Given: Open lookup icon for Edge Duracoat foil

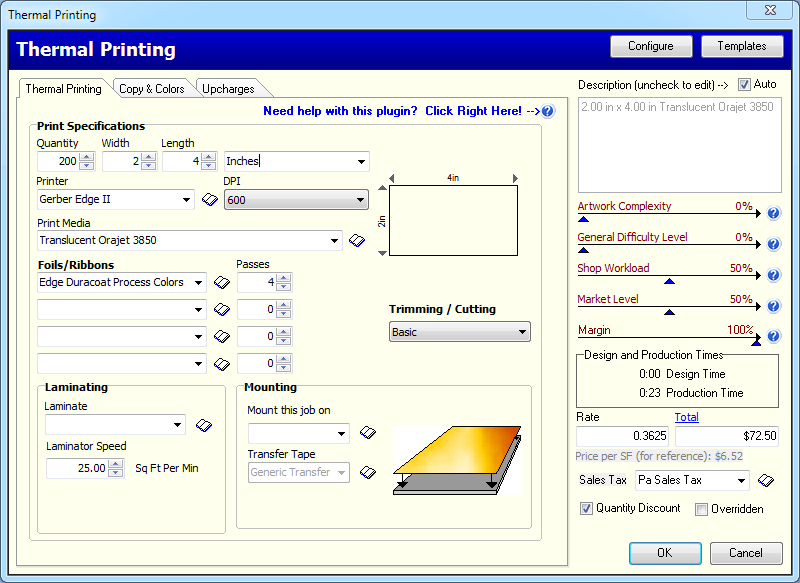Looking at the screenshot, I should pos(223,283).
